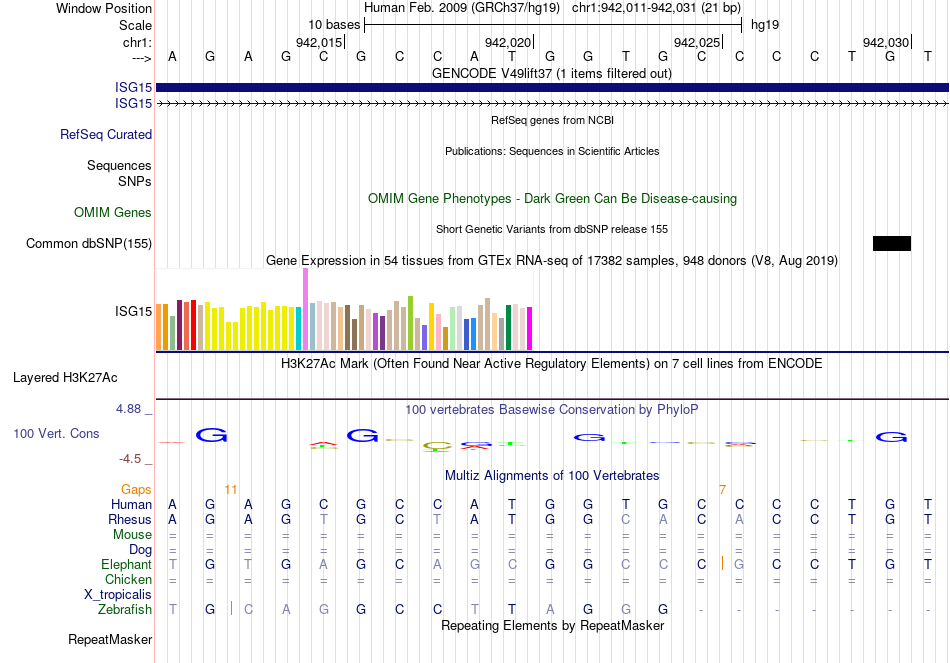Click the Dog alignment row label
This screenshot has width=950, height=663.
click(140, 550)
